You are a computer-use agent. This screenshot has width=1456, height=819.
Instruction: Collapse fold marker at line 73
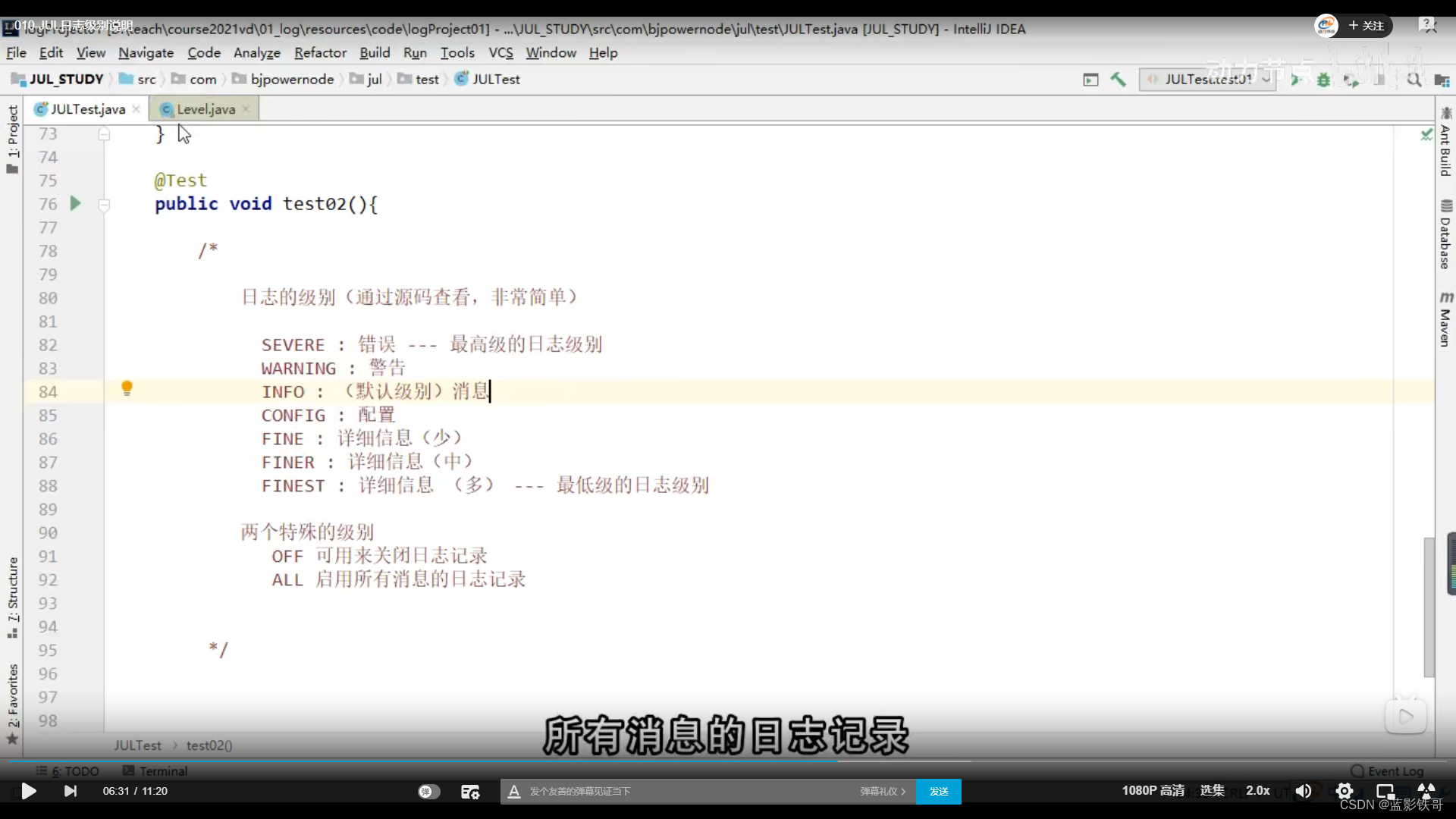point(105,134)
